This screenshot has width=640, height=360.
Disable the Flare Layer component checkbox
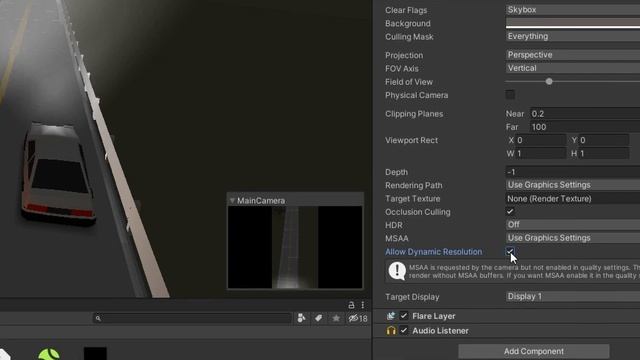point(404,316)
